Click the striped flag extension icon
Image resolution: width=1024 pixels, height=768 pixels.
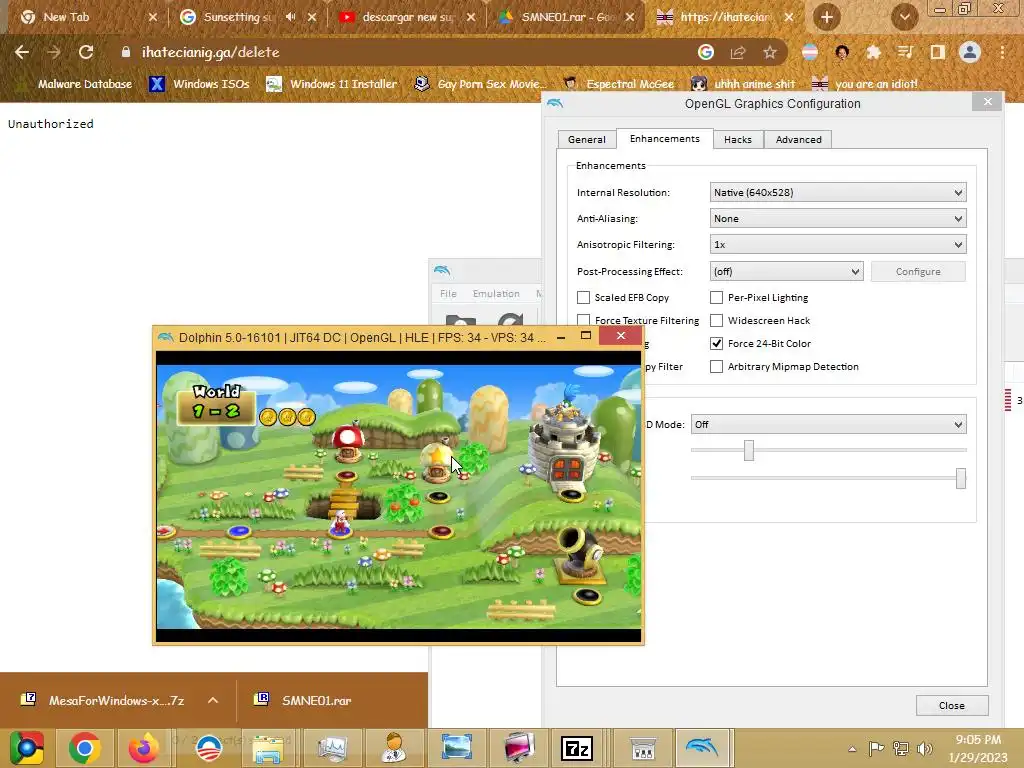point(810,52)
